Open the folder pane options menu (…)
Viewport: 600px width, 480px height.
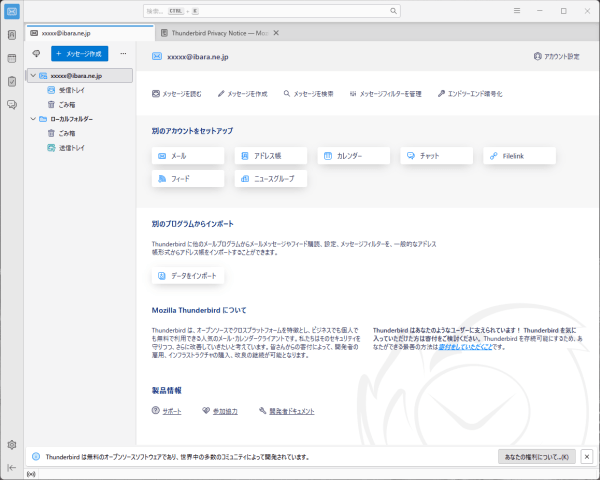[x=123, y=54]
